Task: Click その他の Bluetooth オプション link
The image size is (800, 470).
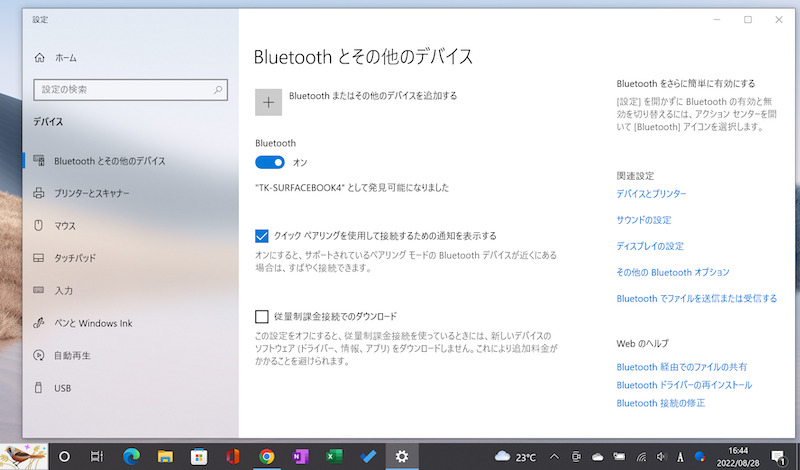Action: [673, 272]
